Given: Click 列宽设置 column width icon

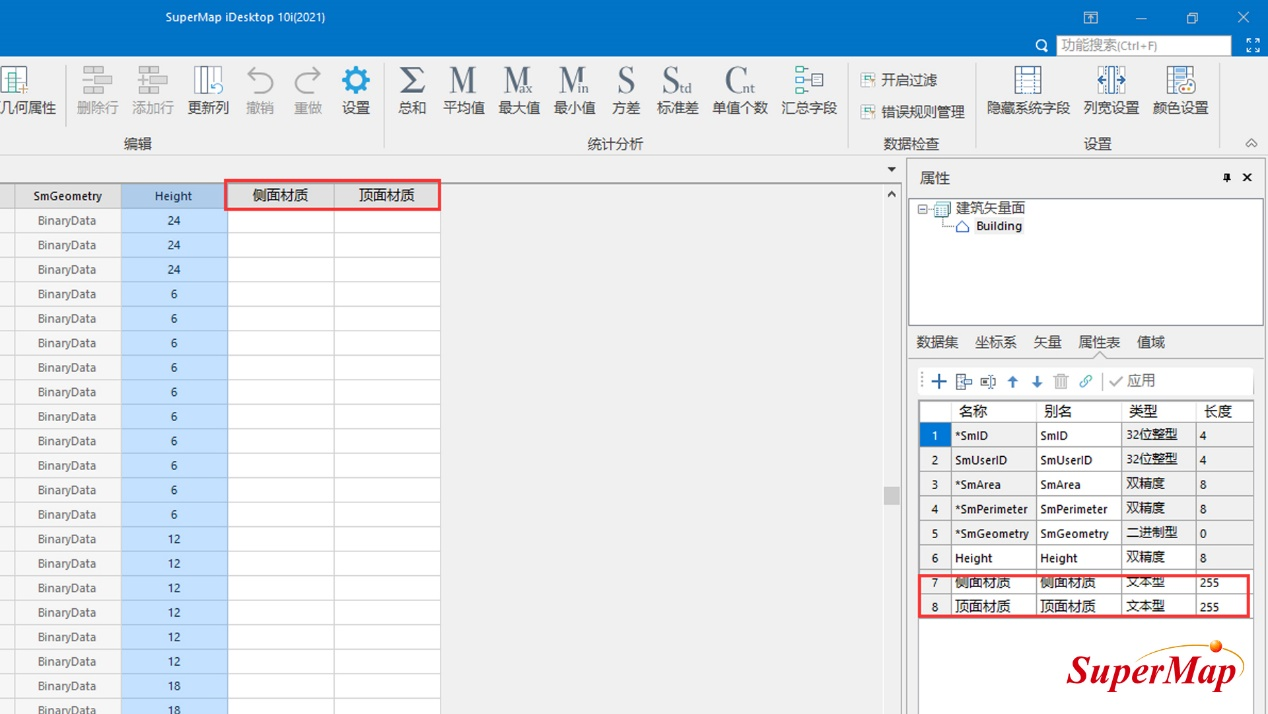Looking at the screenshot, I should click(1111, 90).
